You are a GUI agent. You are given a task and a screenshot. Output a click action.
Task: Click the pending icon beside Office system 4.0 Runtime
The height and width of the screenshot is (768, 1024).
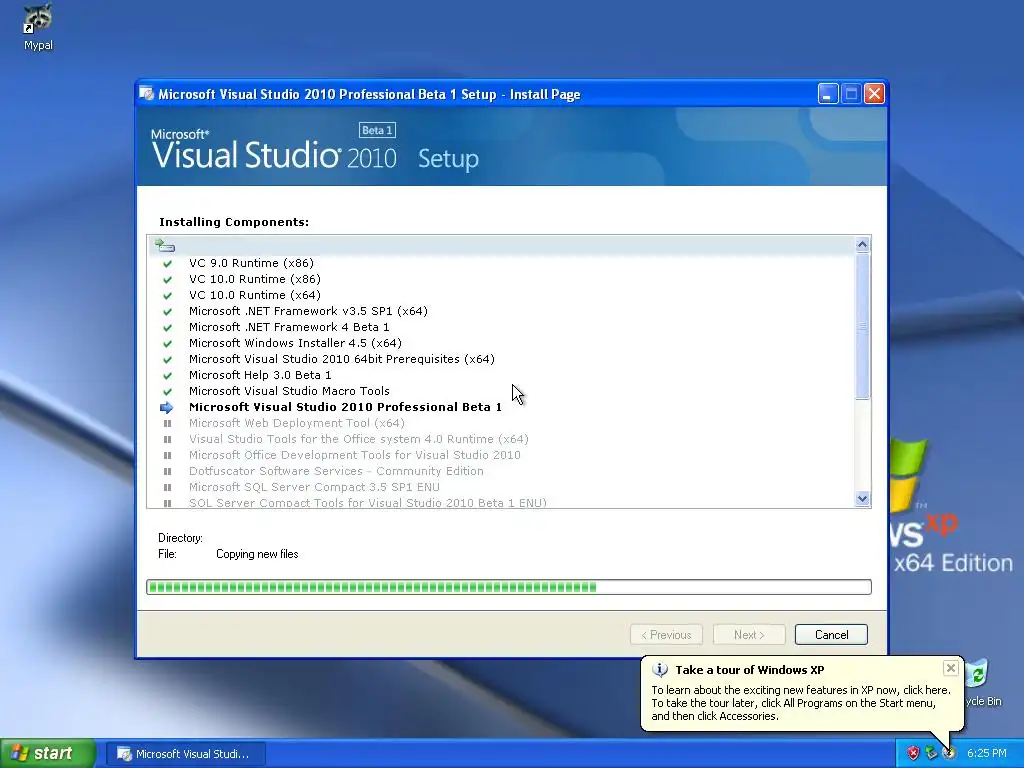167,440
